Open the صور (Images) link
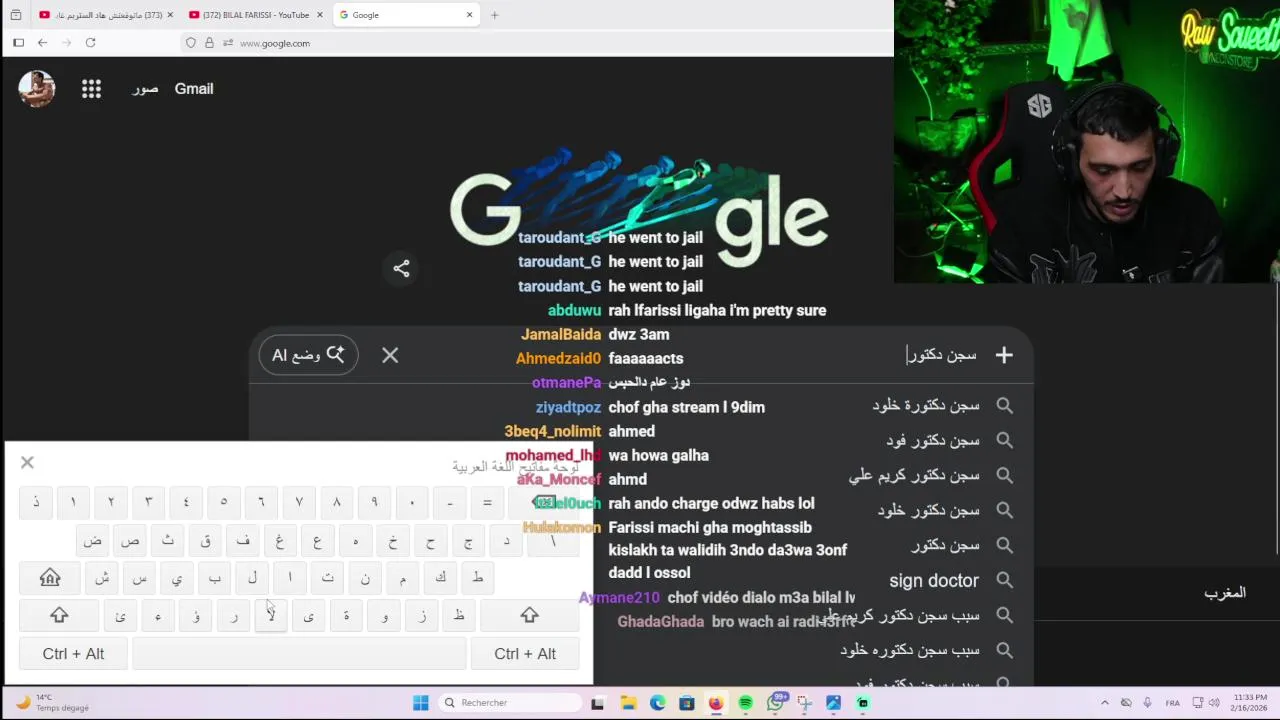Viewport: 1280px width, 720px height. click(x=145, y=89)
